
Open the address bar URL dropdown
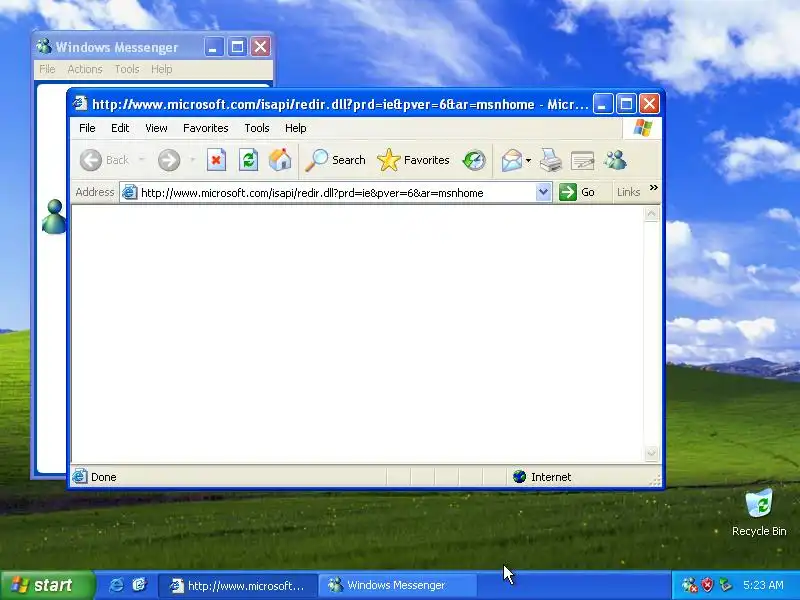pyautogui.click(x=543, y=192)
